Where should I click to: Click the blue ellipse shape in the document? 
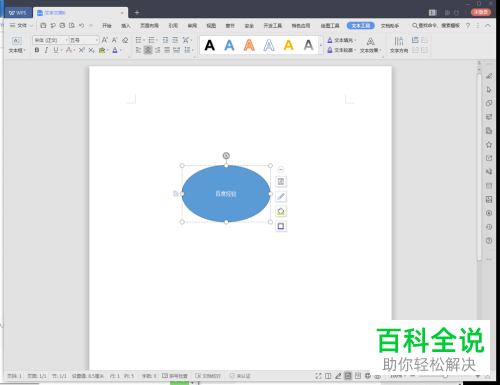[x=226, y=194]
